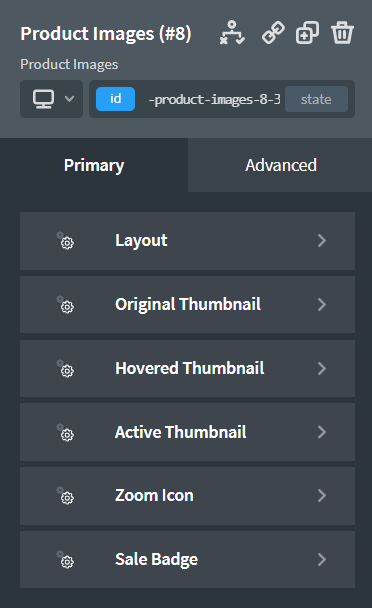Open the Hovered Thumbnail settings
This screenshot has height=608, width=372.
click(x=187, y=368)
